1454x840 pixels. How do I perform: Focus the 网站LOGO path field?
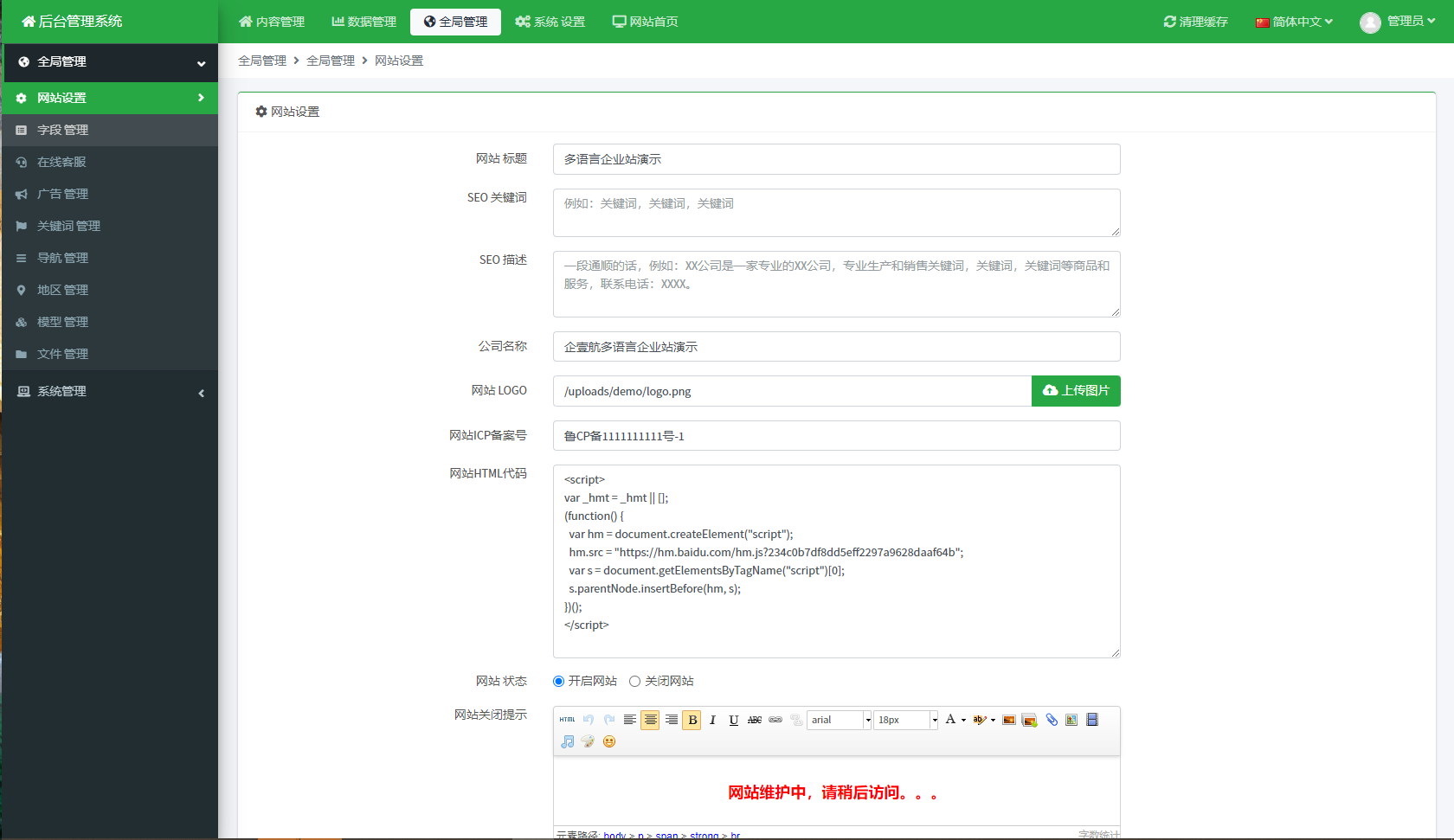(792, 391)
